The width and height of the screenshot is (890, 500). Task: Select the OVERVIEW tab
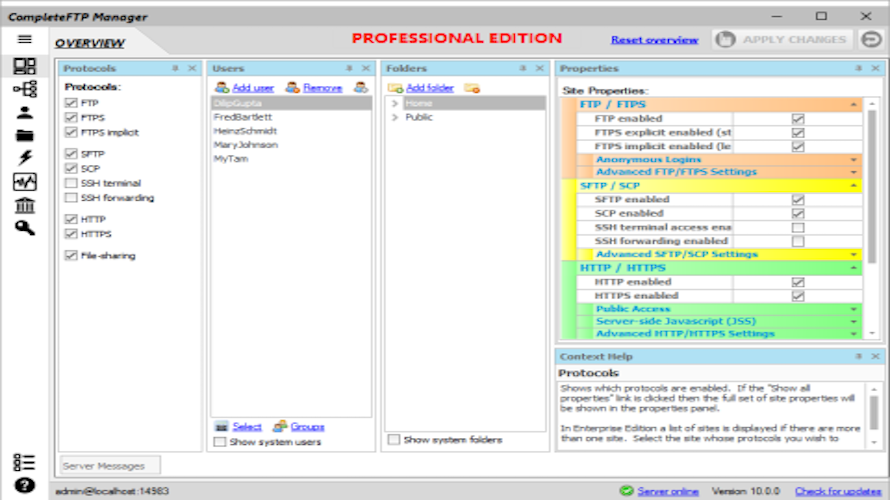click(x=90, y=43)
